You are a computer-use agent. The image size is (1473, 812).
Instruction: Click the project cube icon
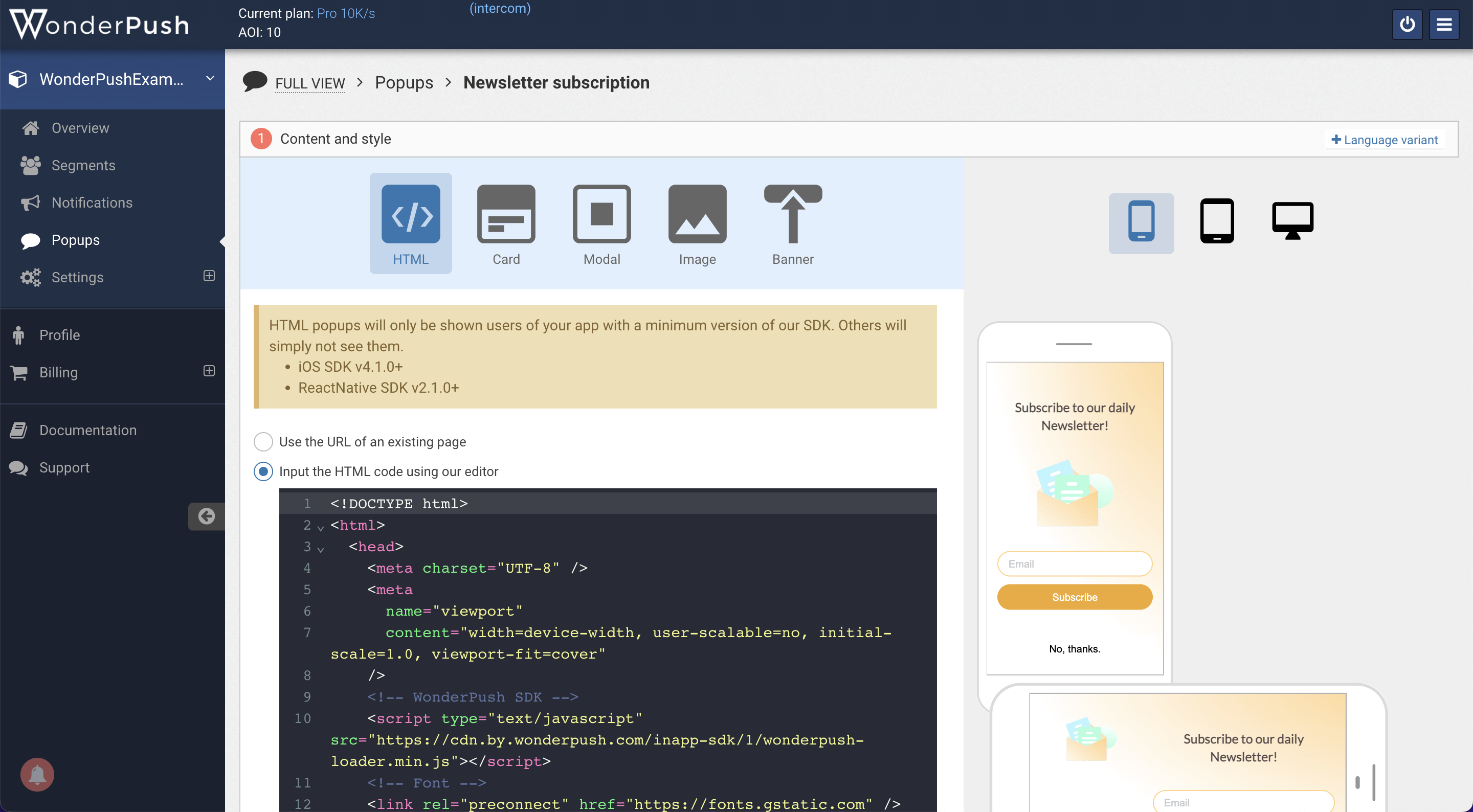click(x=18, y=79)
